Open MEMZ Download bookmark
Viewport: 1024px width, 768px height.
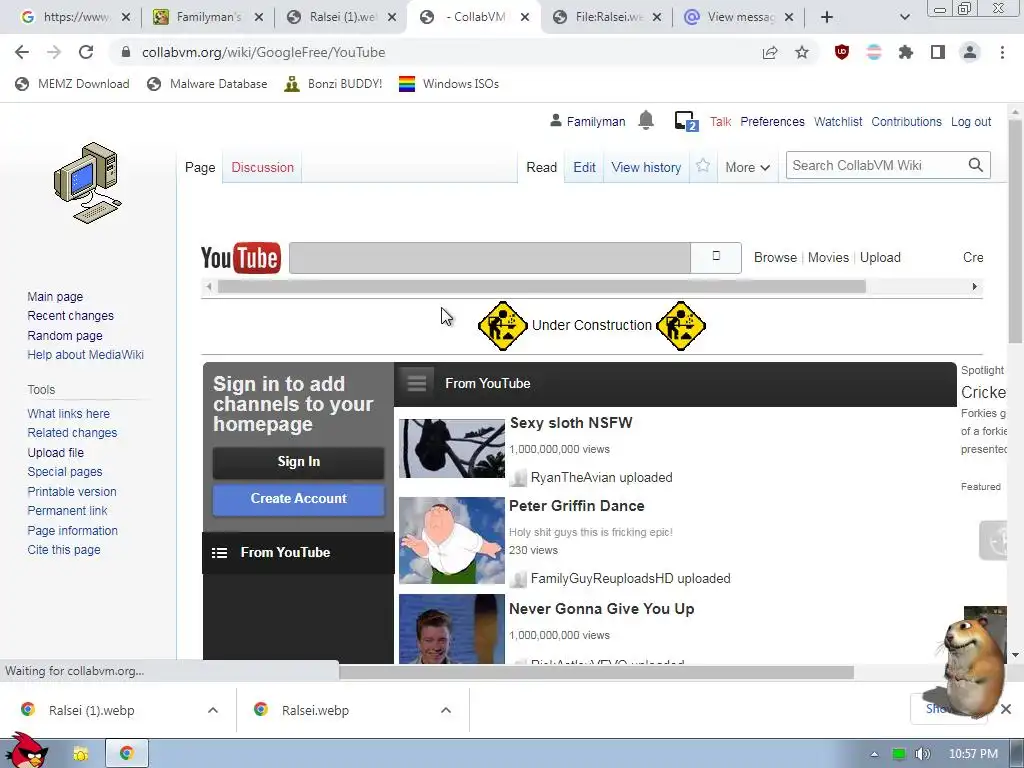pyautogui.click(x=72, y=84)
